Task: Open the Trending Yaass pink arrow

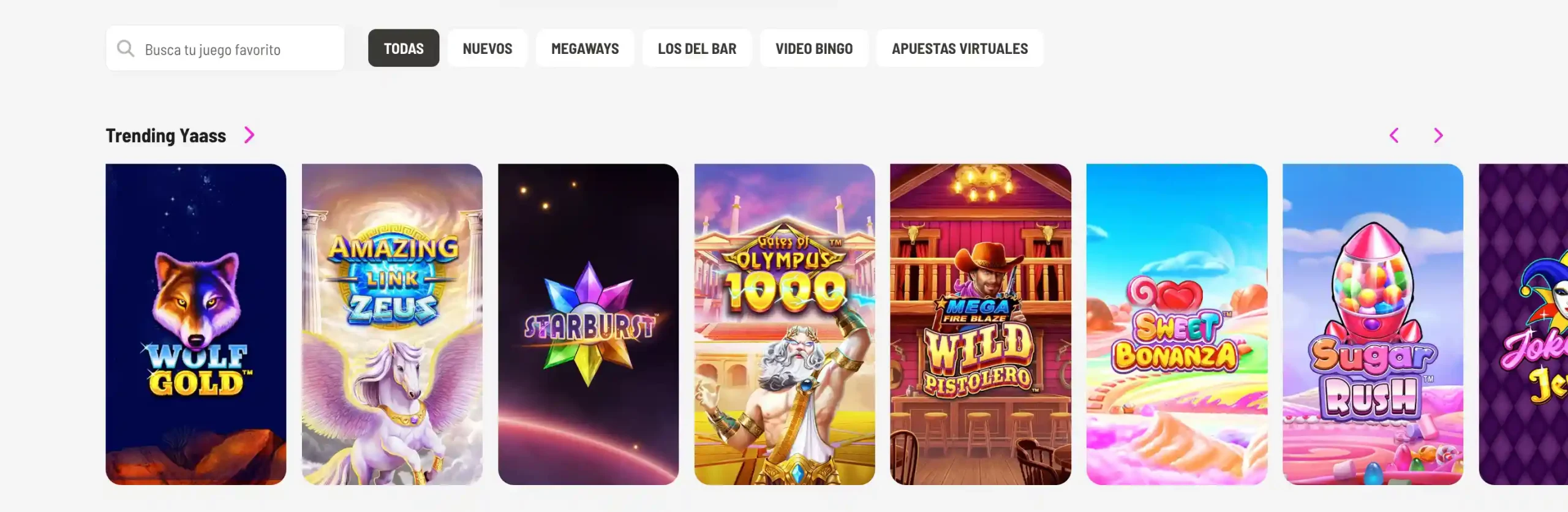Action: pyautogui.click(x=249, y=135)
